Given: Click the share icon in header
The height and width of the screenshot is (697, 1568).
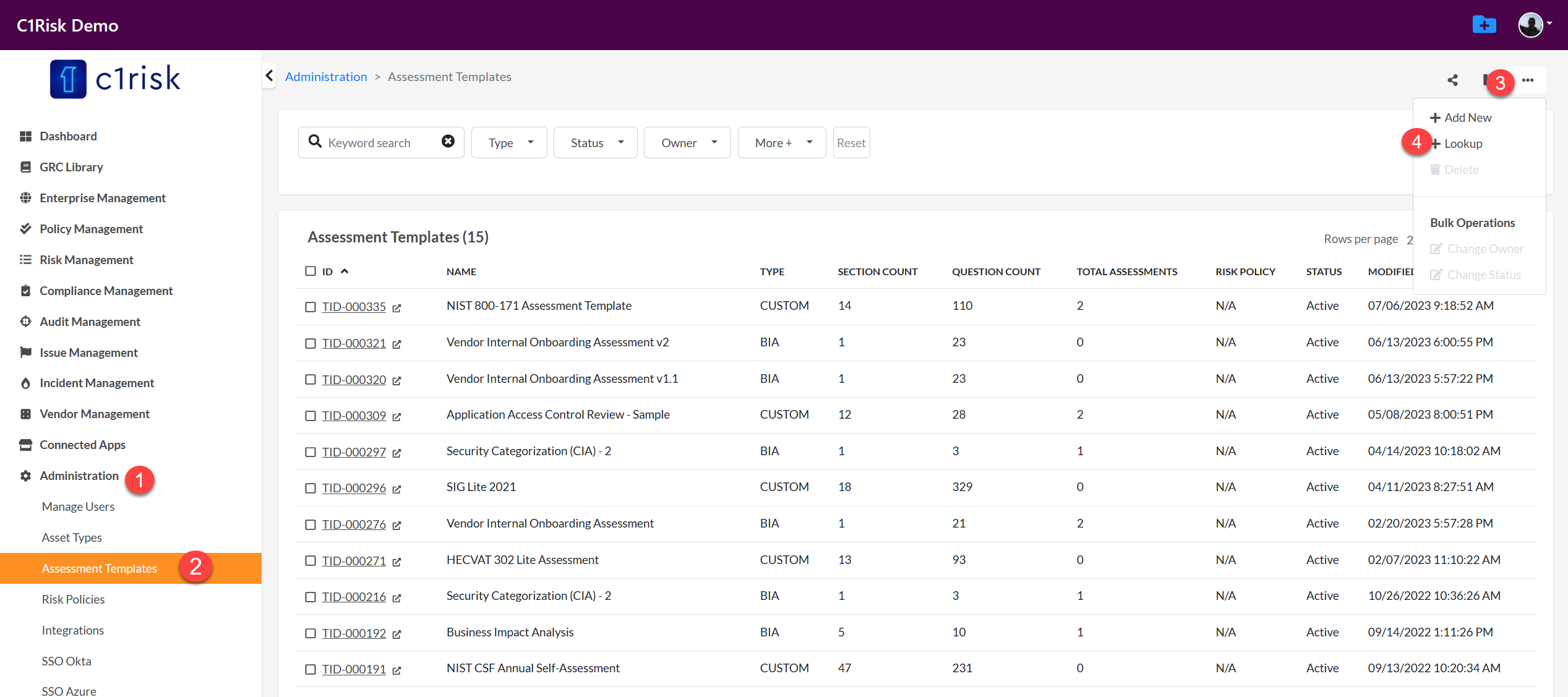Looking at the screenshot, I should click(x=1452, y=80).
